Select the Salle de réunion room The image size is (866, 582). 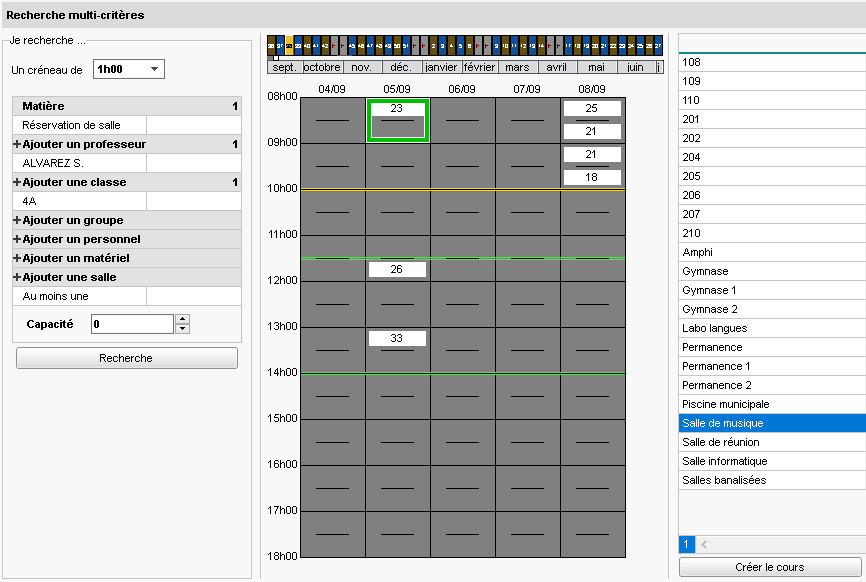[772, 442]
